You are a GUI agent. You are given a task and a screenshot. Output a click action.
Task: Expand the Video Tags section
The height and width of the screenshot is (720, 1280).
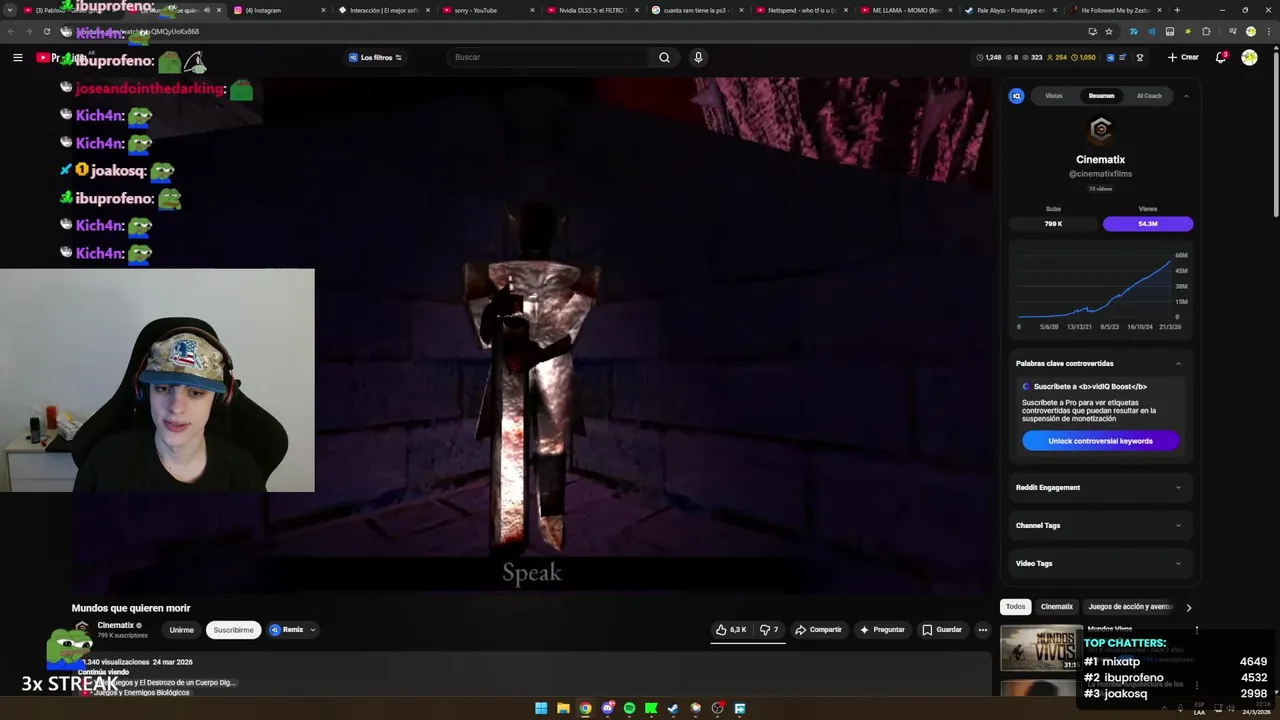click(1100, 563)
